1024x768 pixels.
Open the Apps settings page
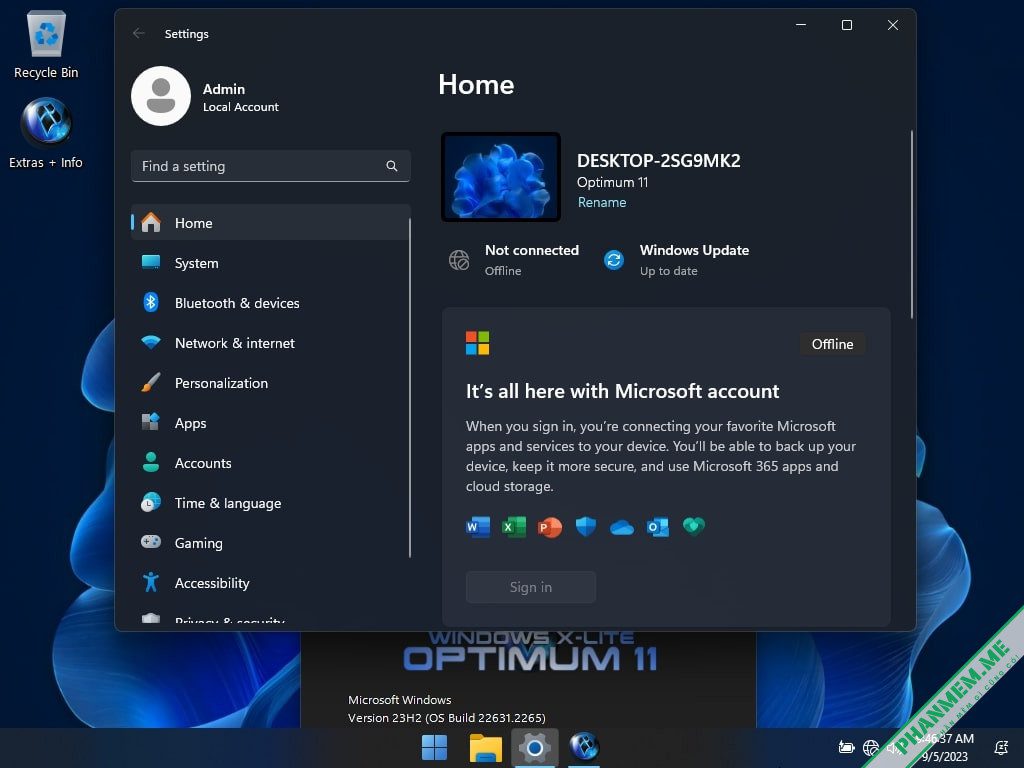270,423
